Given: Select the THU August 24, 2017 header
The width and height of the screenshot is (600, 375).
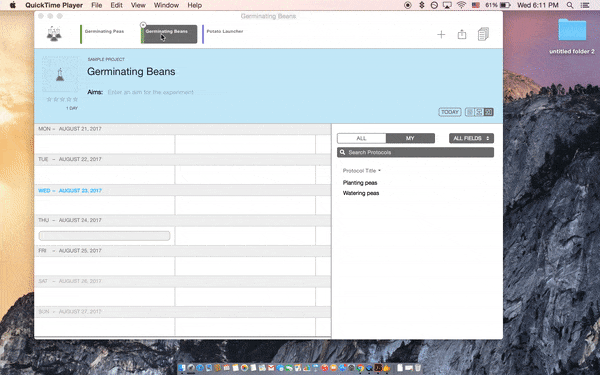Looking at the screenshot, I should [x=183, y=220].
